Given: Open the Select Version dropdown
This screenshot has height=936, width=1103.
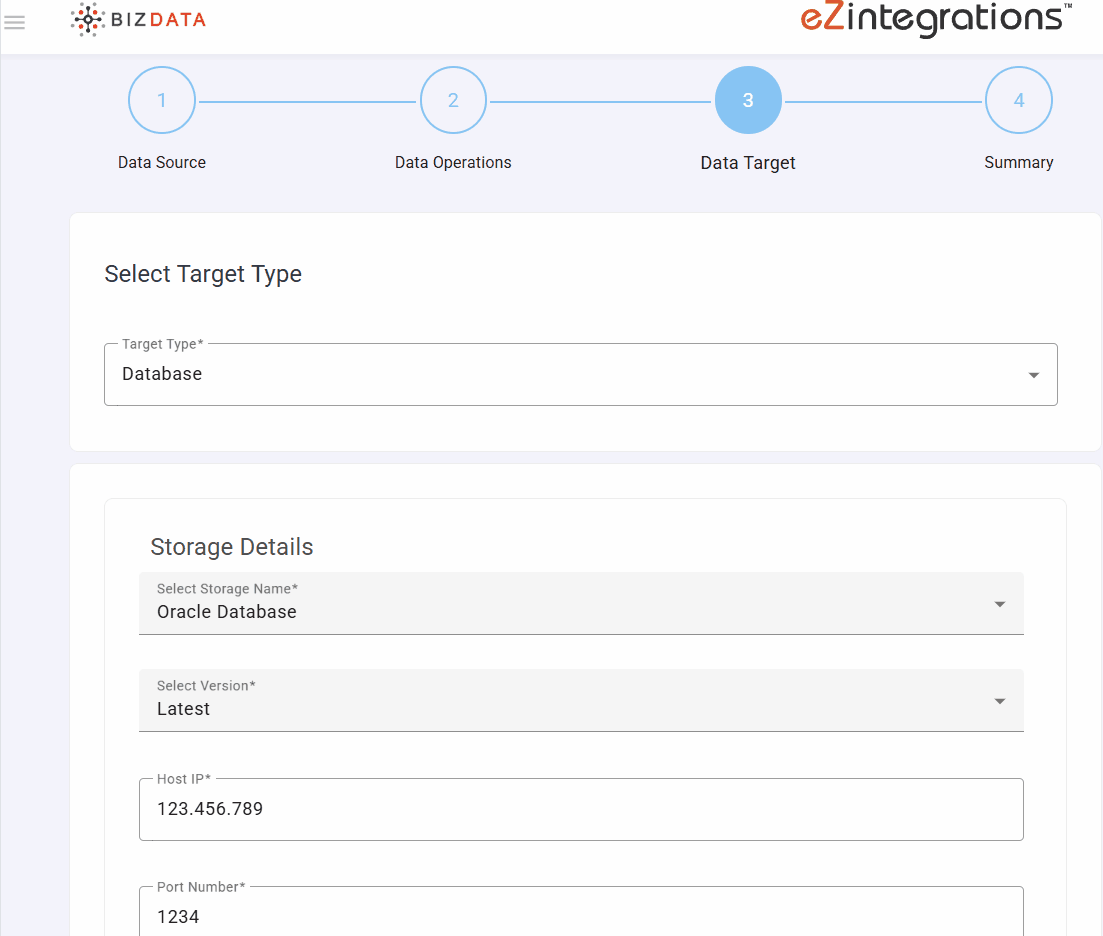Looking at the screenshot, I should pos(560,701).
